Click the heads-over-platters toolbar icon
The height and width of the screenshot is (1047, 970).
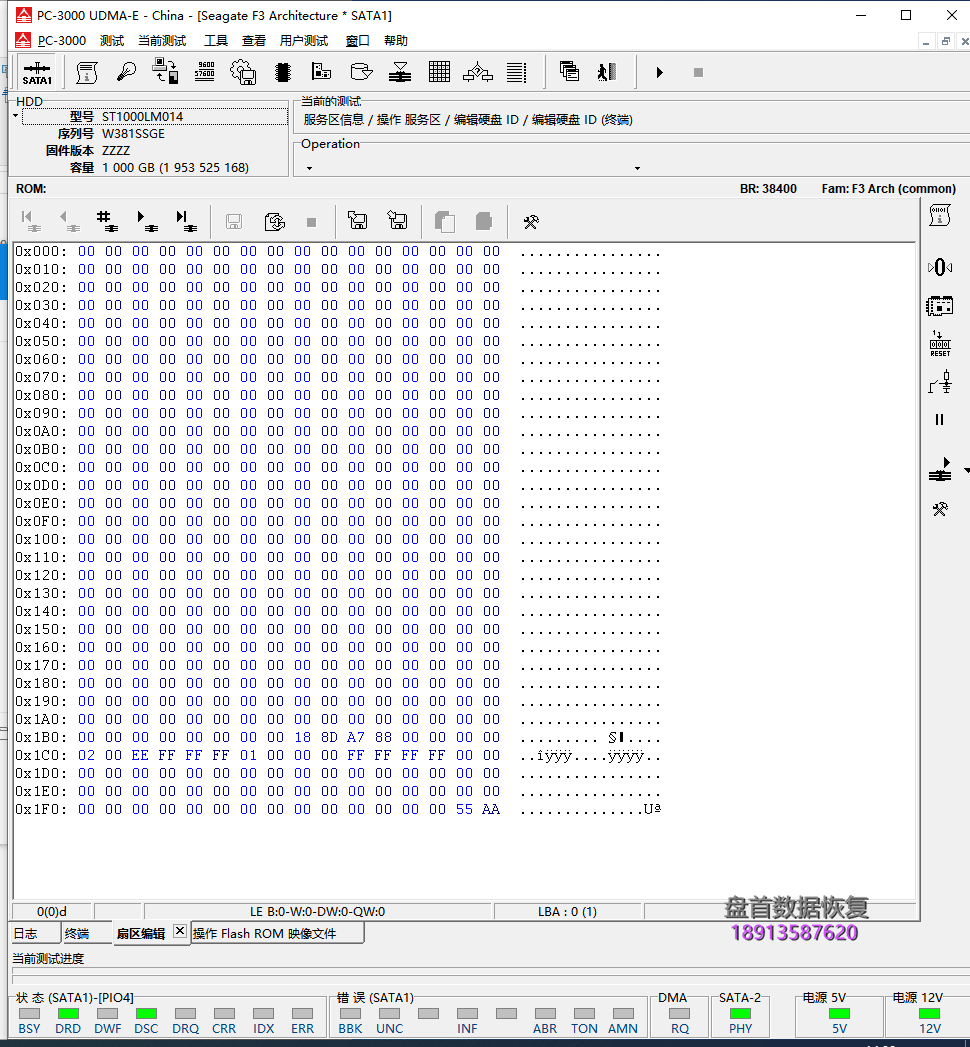tap(400, 72)
